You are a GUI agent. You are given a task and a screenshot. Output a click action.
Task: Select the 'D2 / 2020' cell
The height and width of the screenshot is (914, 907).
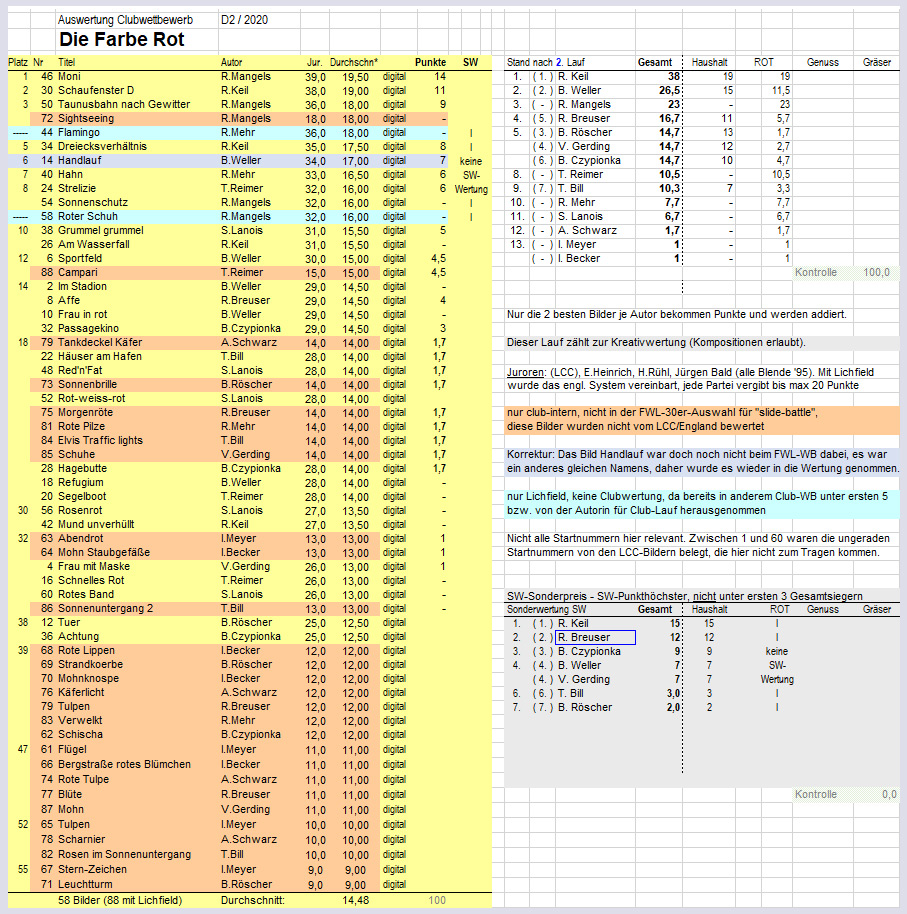[x=244, y=20]
